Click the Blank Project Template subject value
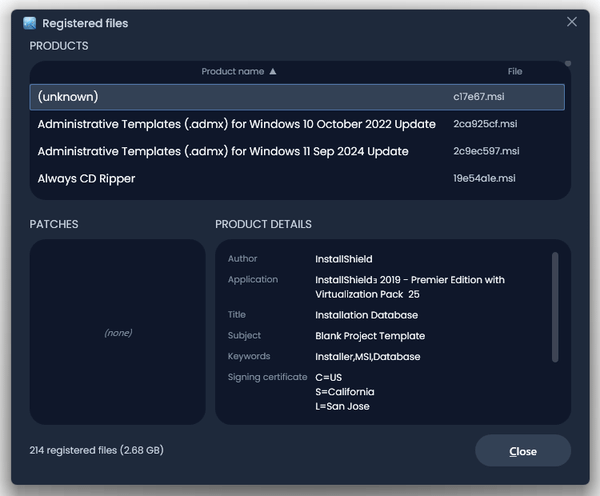The width and height of the screenshot is (600, 496). pos(370,336)
